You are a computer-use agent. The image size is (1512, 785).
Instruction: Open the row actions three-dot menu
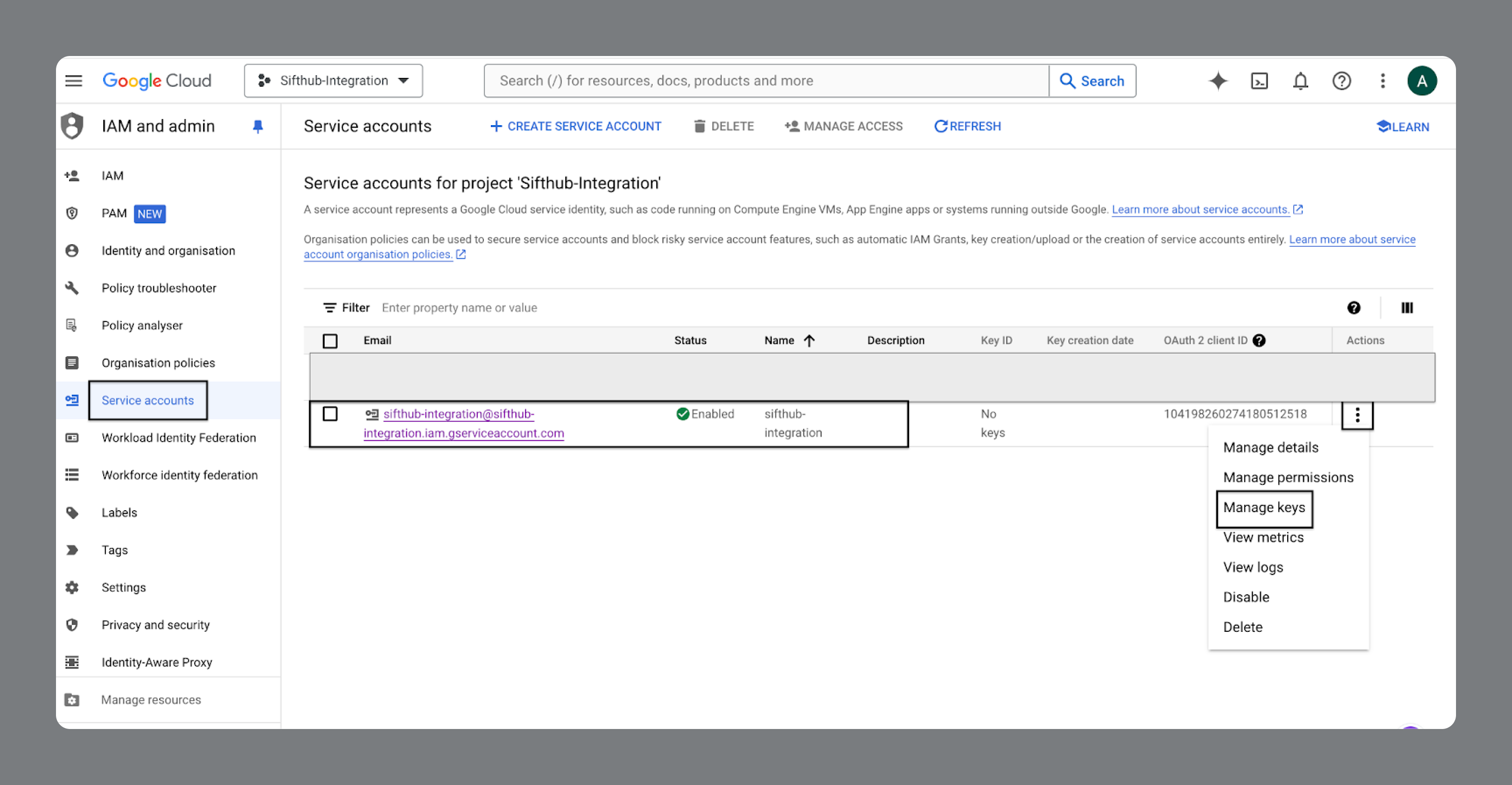point(1357,415)
